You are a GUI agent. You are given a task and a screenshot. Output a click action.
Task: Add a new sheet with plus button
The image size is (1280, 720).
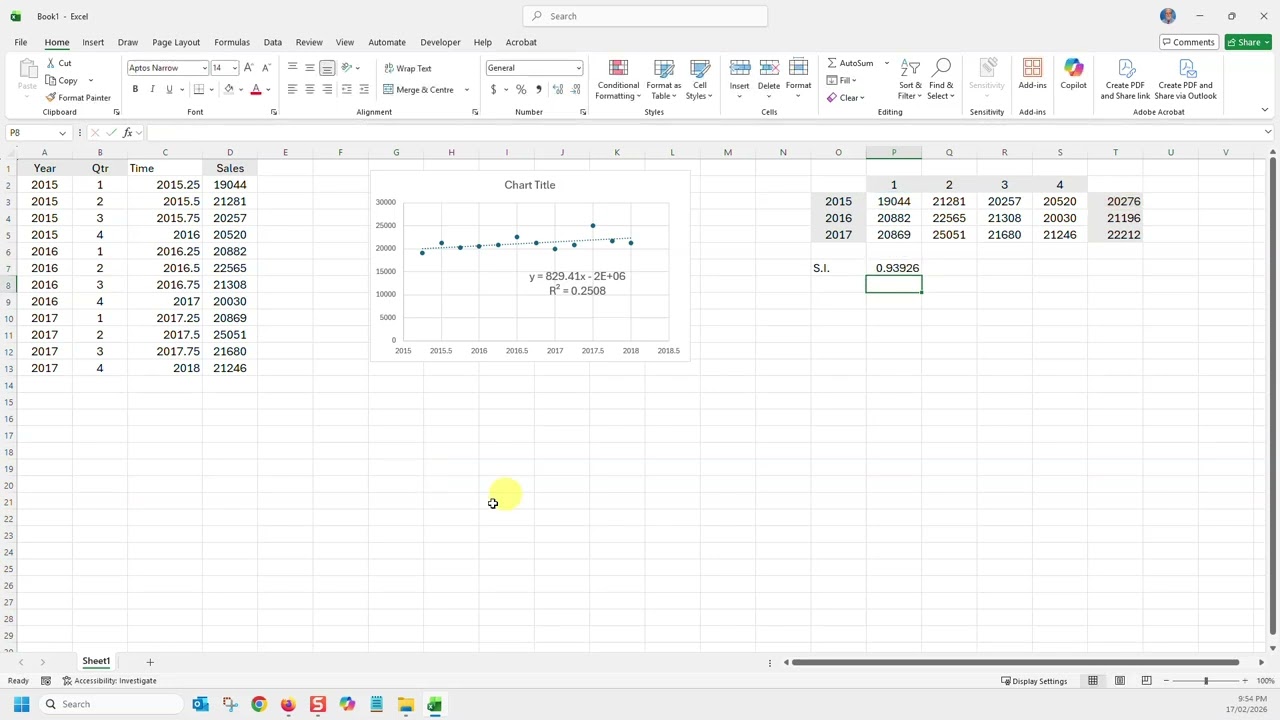click(x=150, y=662)
